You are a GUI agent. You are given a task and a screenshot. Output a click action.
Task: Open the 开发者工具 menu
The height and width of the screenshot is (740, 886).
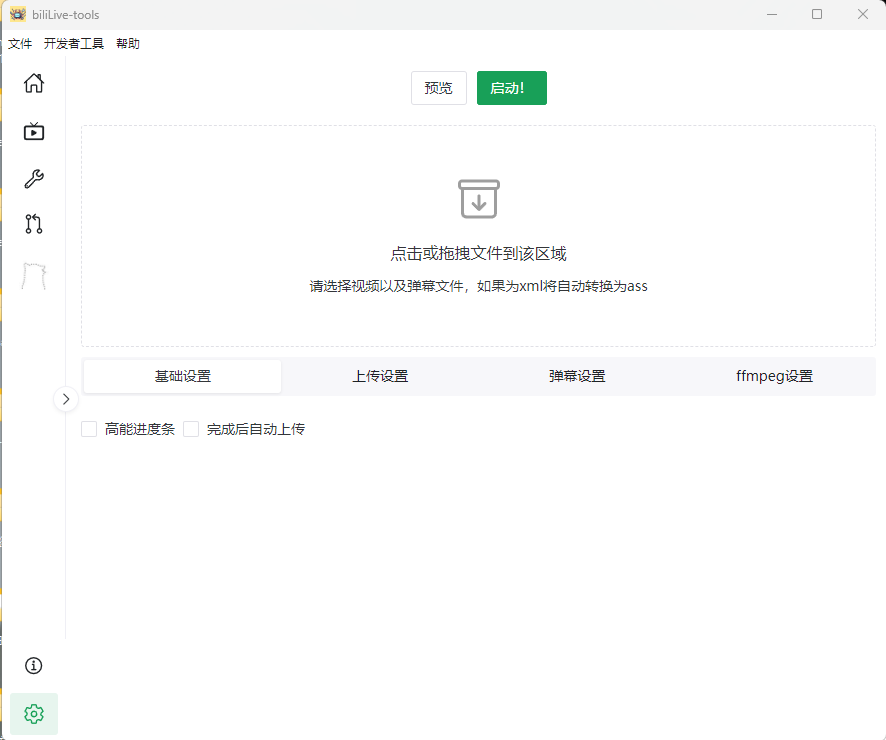tap(73, 43)
